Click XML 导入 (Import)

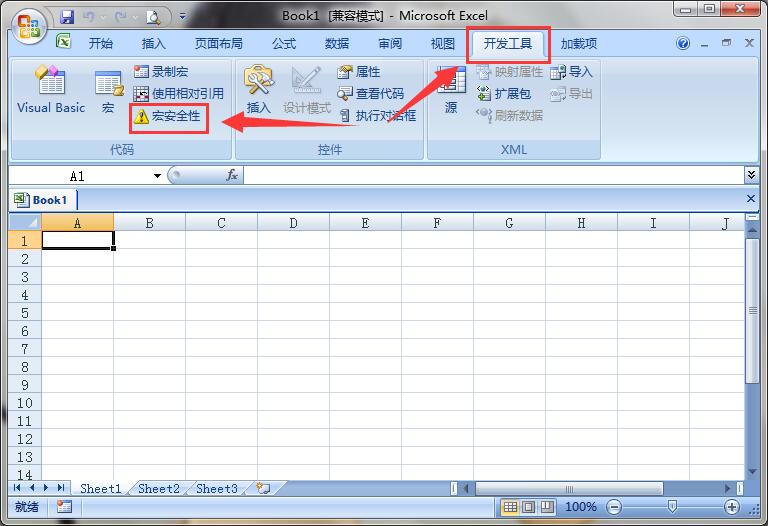[x=572, y=72]
